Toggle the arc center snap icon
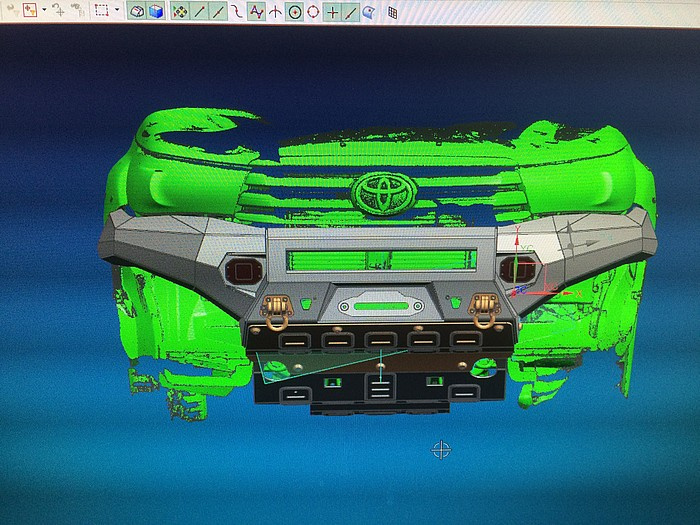This screenshot has width=700, height=525. (x=294, y=12)
